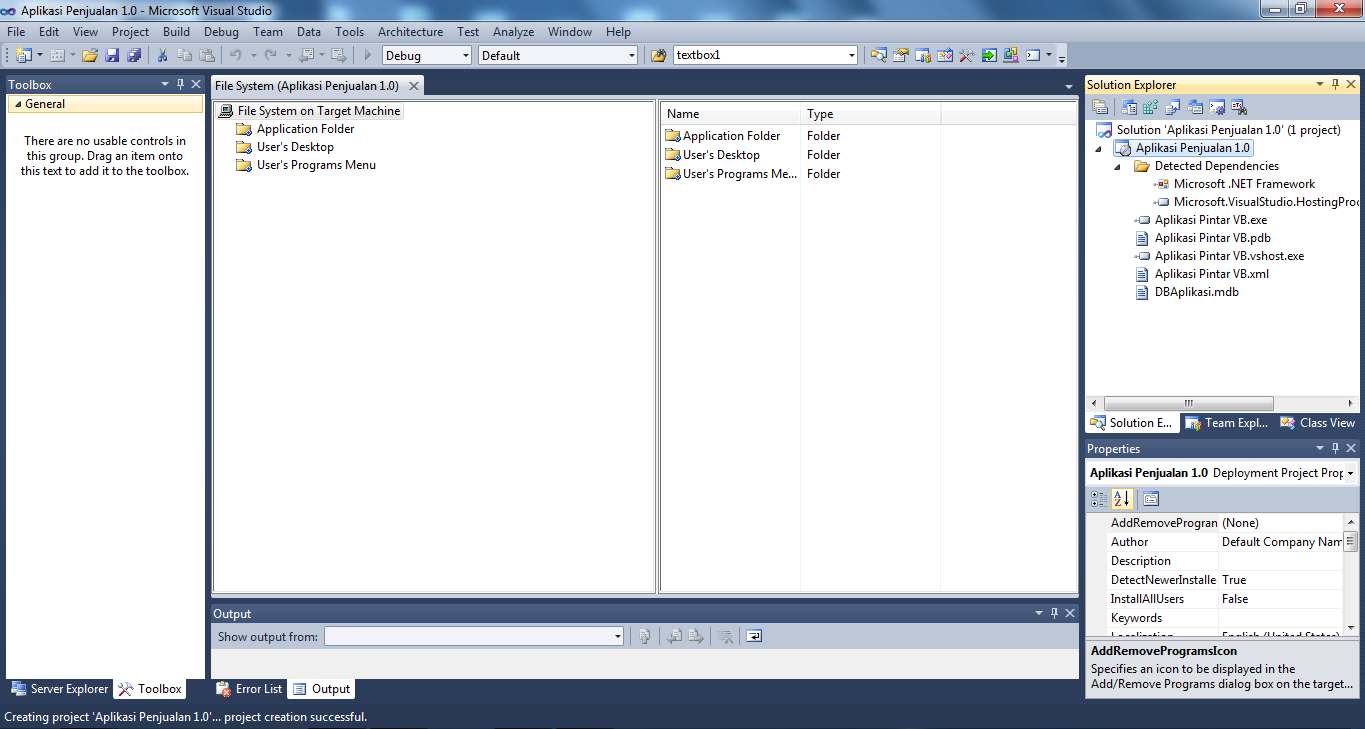1365x729 pixels.
Task: Select Application Folder in left tree
Action: tap(305, 129)
